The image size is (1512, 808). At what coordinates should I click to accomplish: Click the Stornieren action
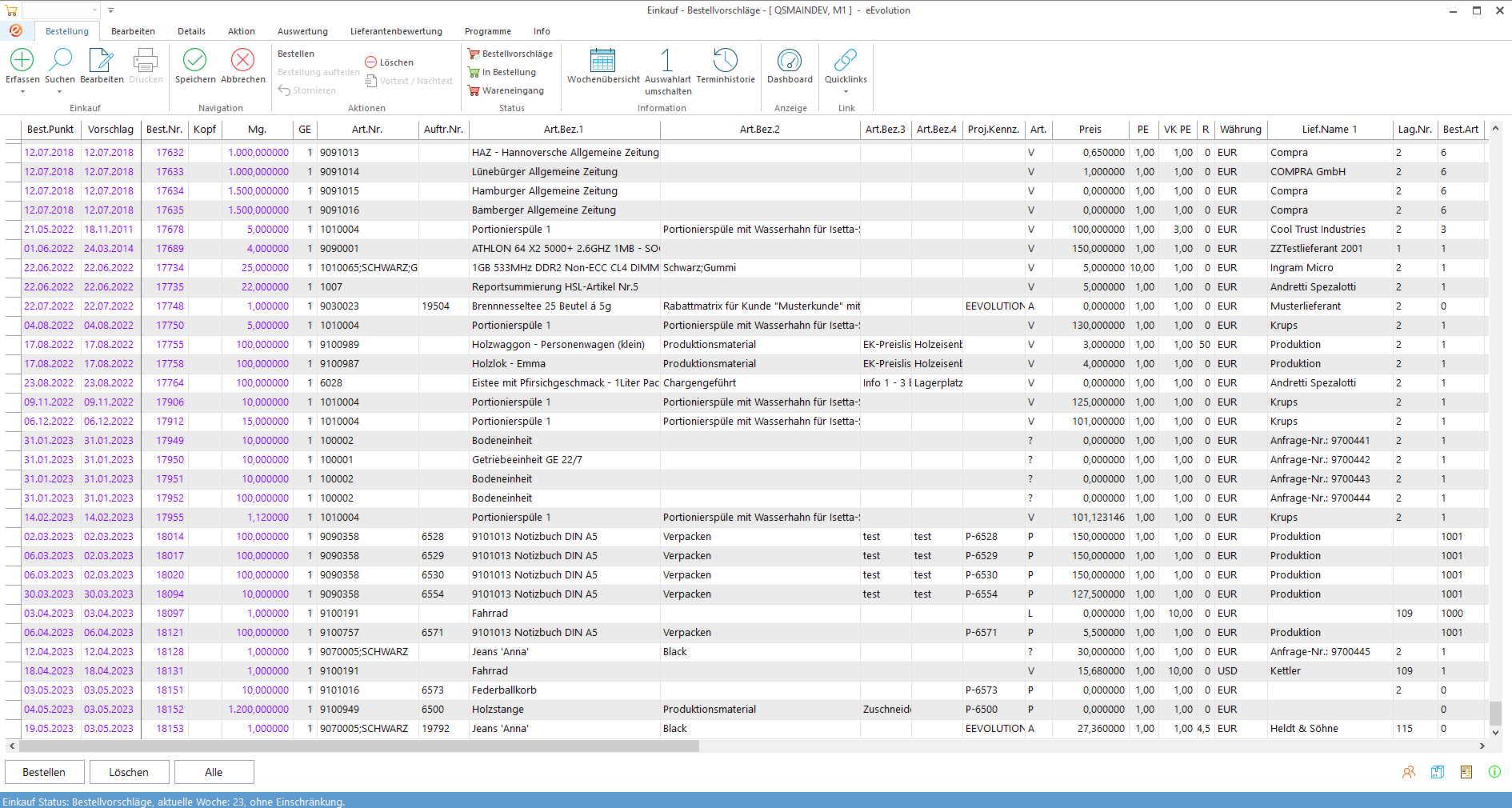click(307, 90)
